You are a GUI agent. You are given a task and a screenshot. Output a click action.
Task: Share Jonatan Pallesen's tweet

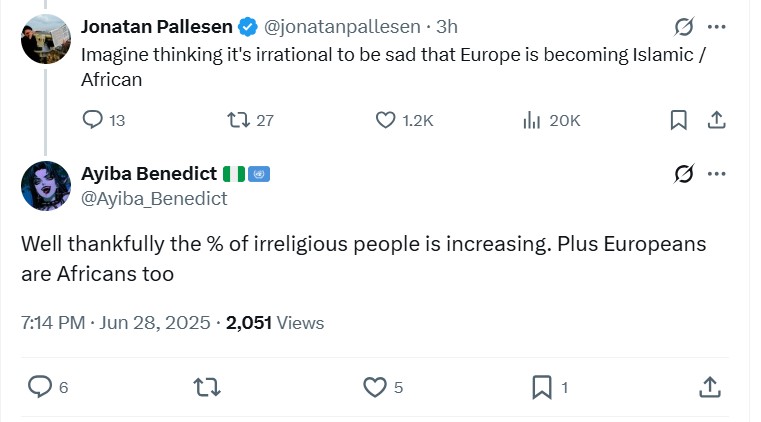tap(716, 120)
